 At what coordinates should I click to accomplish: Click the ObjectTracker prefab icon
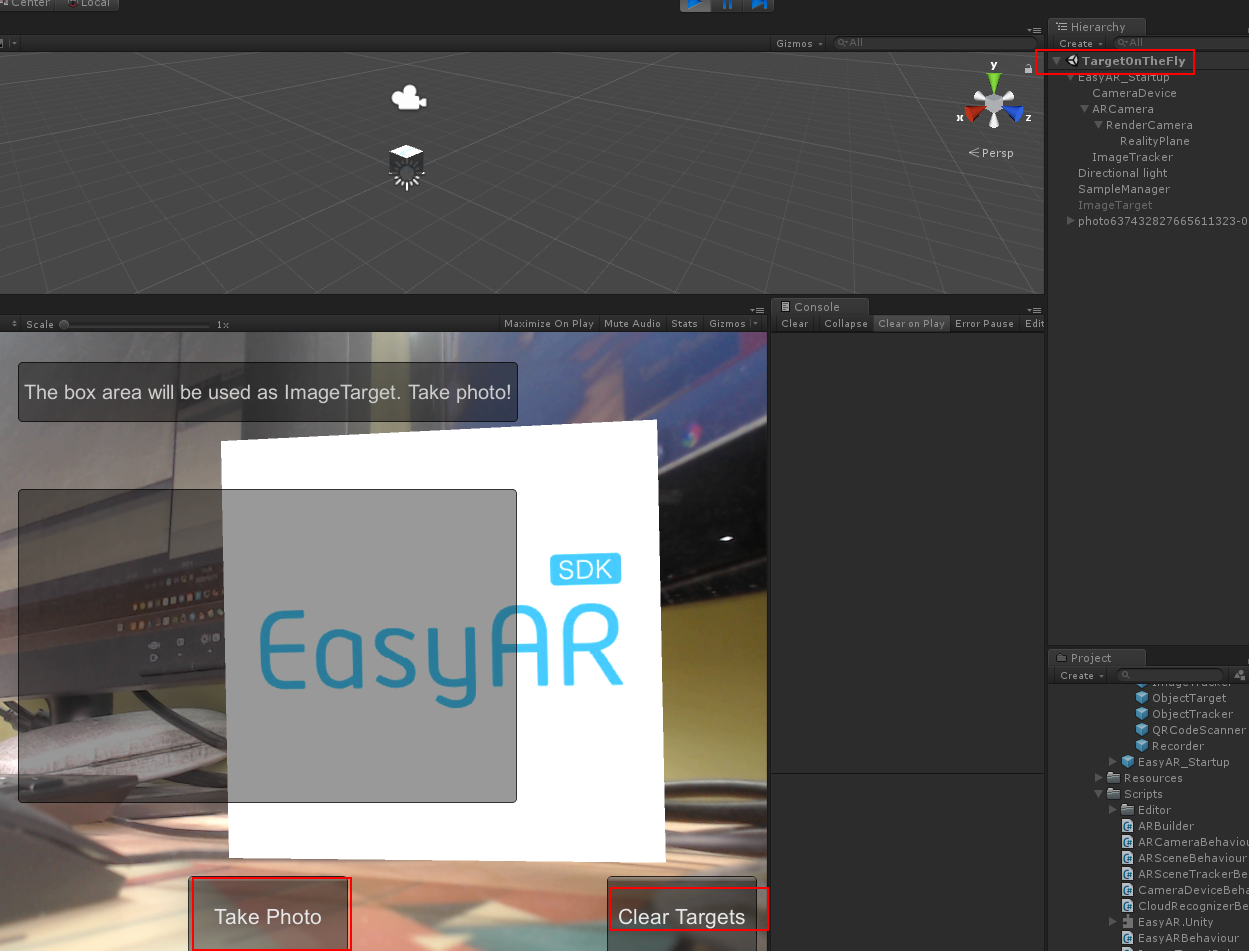pos(1143,714)
